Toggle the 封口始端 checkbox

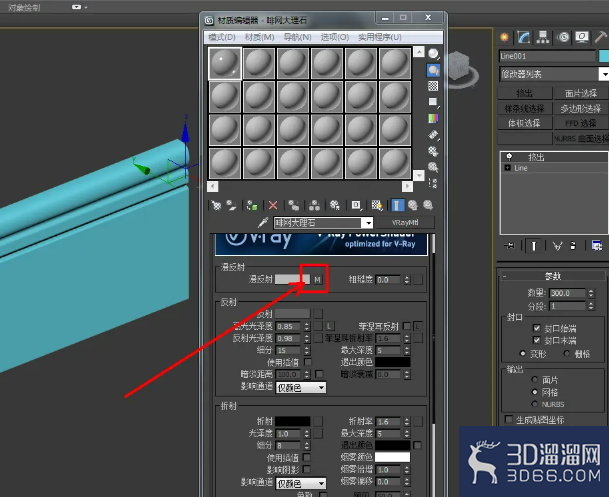(537, 328)
